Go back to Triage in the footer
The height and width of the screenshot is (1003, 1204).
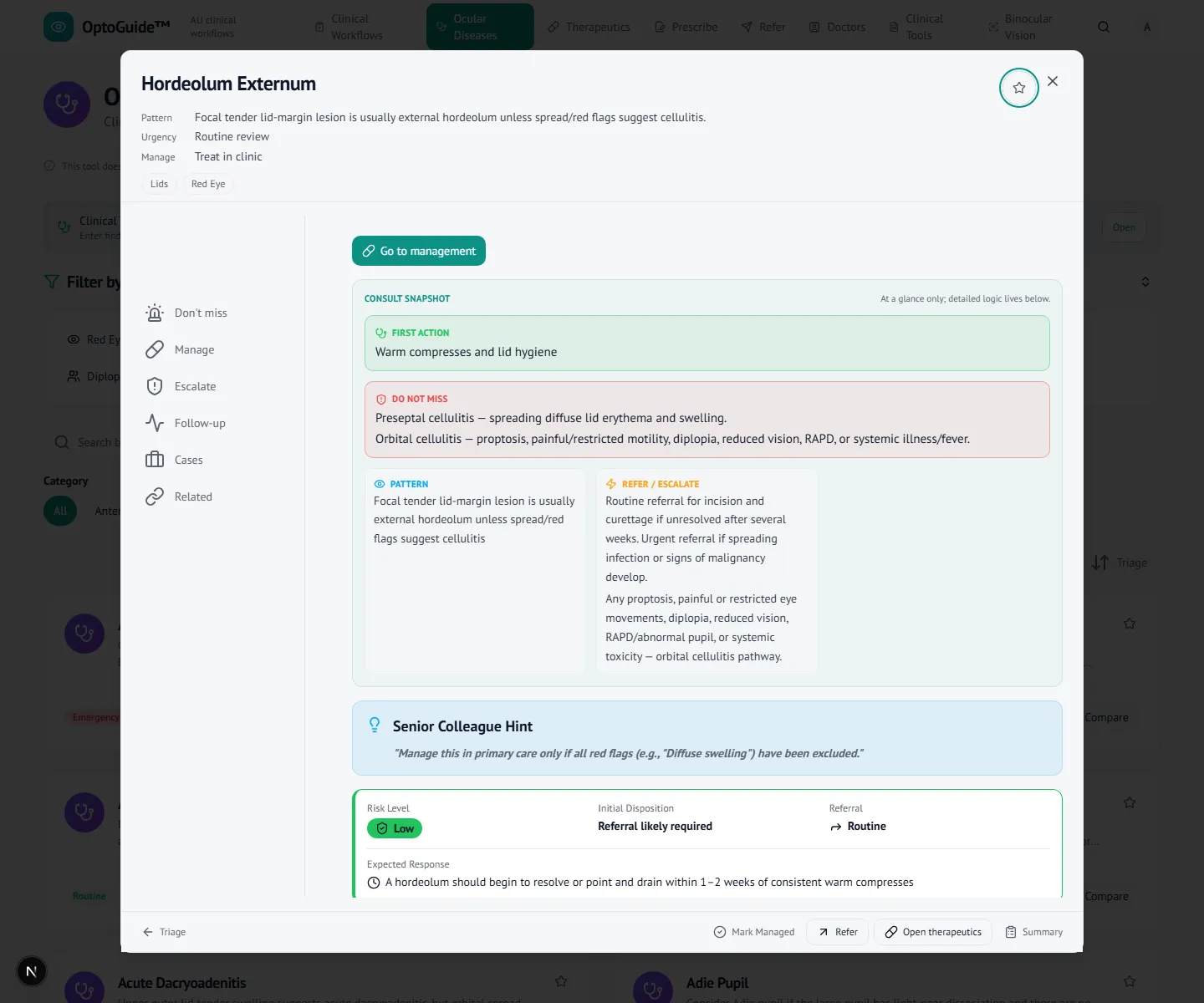coord(164,932)
